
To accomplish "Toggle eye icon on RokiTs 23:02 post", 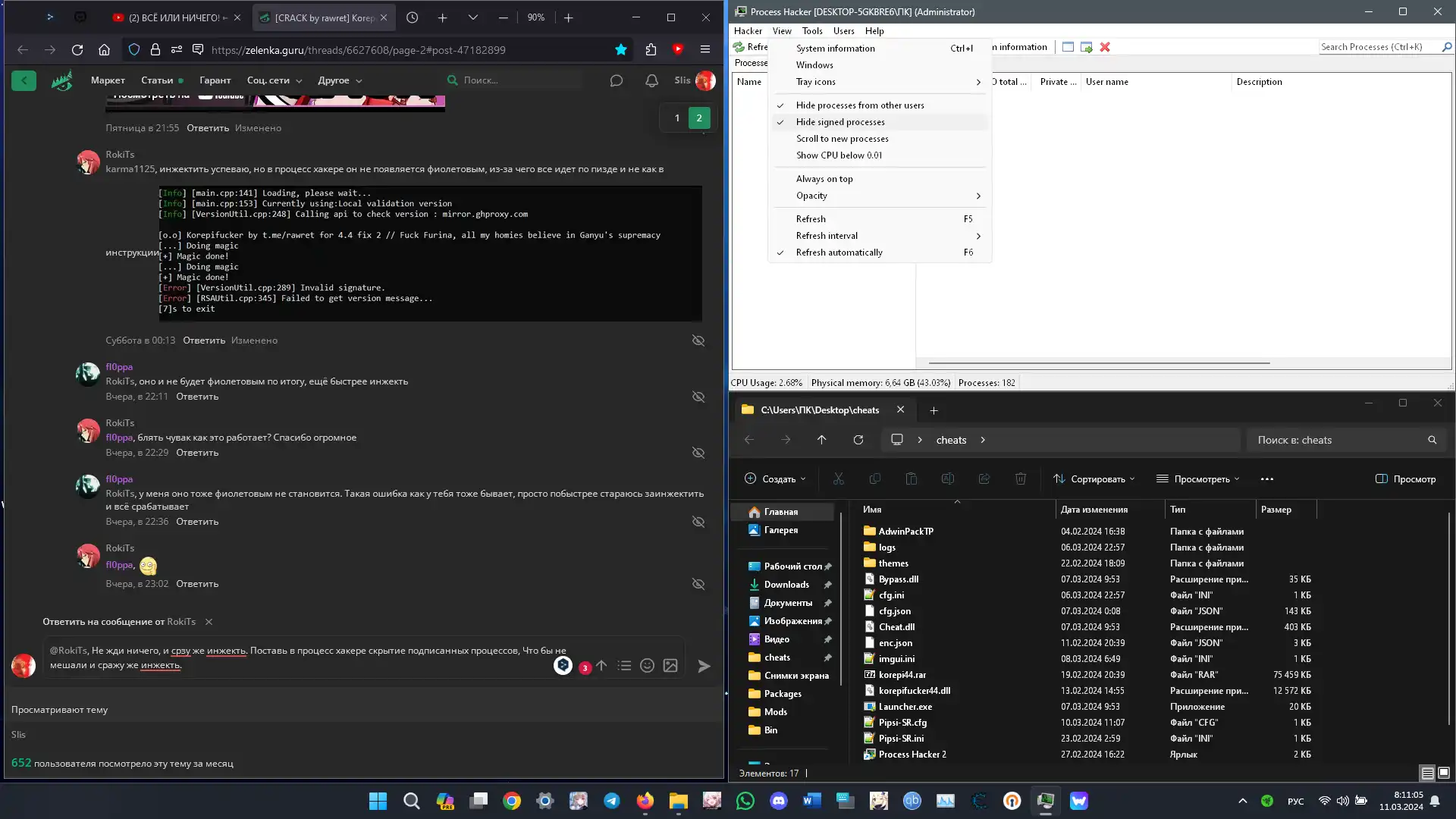I will [x=698, y=584].
